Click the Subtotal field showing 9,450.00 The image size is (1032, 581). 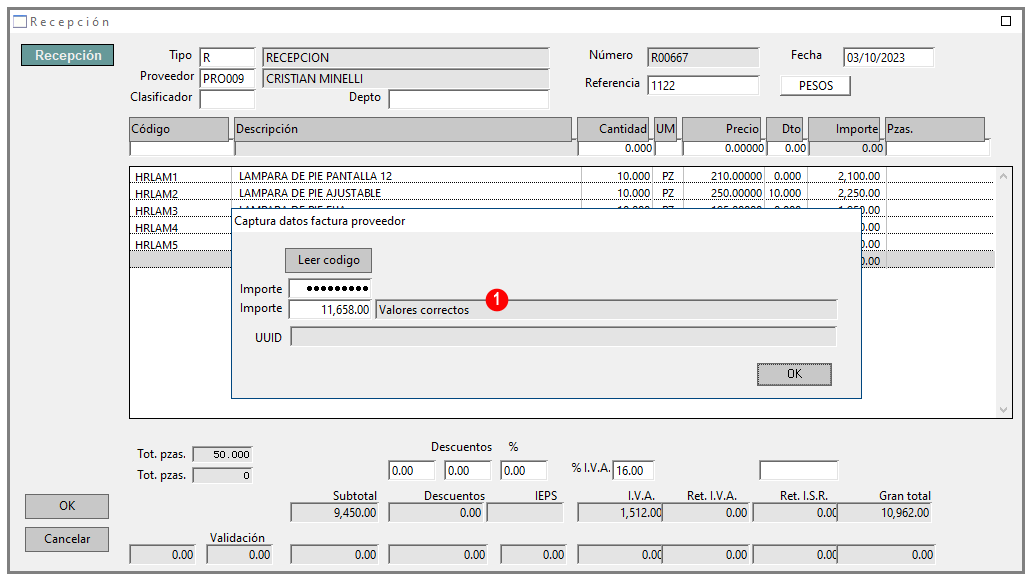pyautogui.click(x=334, y=513)
